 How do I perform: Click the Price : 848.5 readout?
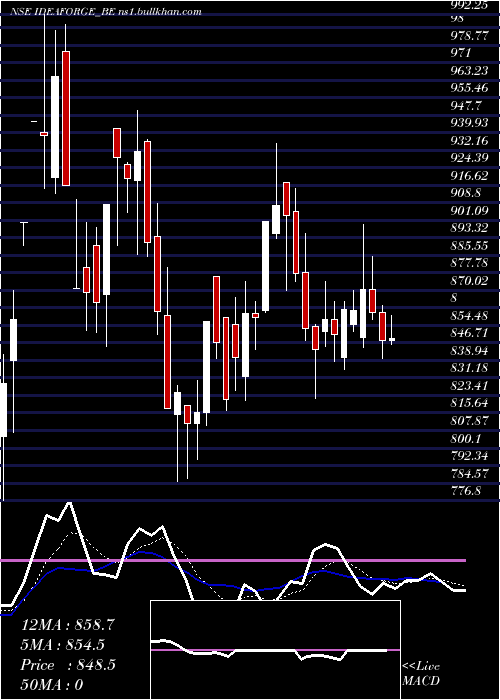tap(68, 665)
